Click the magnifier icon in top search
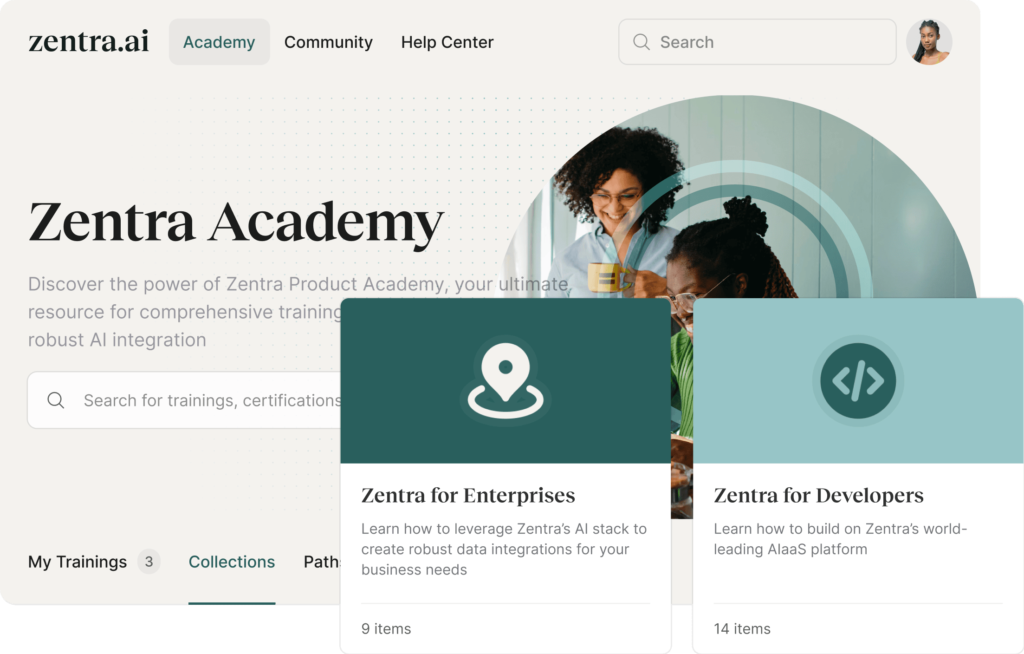The height and width of the screenshot is (654, 1024). [641, 42]
